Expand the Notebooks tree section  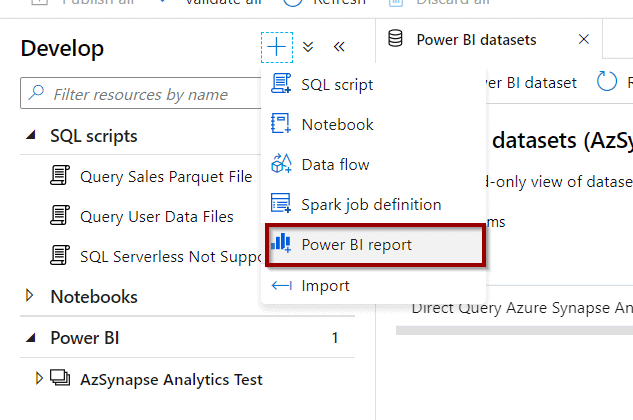(29, 296)
